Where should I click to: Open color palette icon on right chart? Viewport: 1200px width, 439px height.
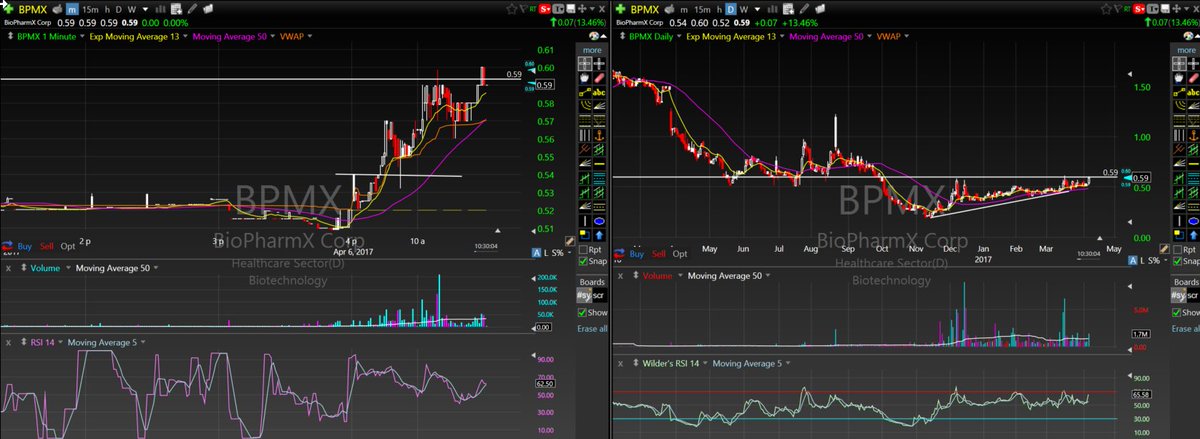click(1188, 35)
